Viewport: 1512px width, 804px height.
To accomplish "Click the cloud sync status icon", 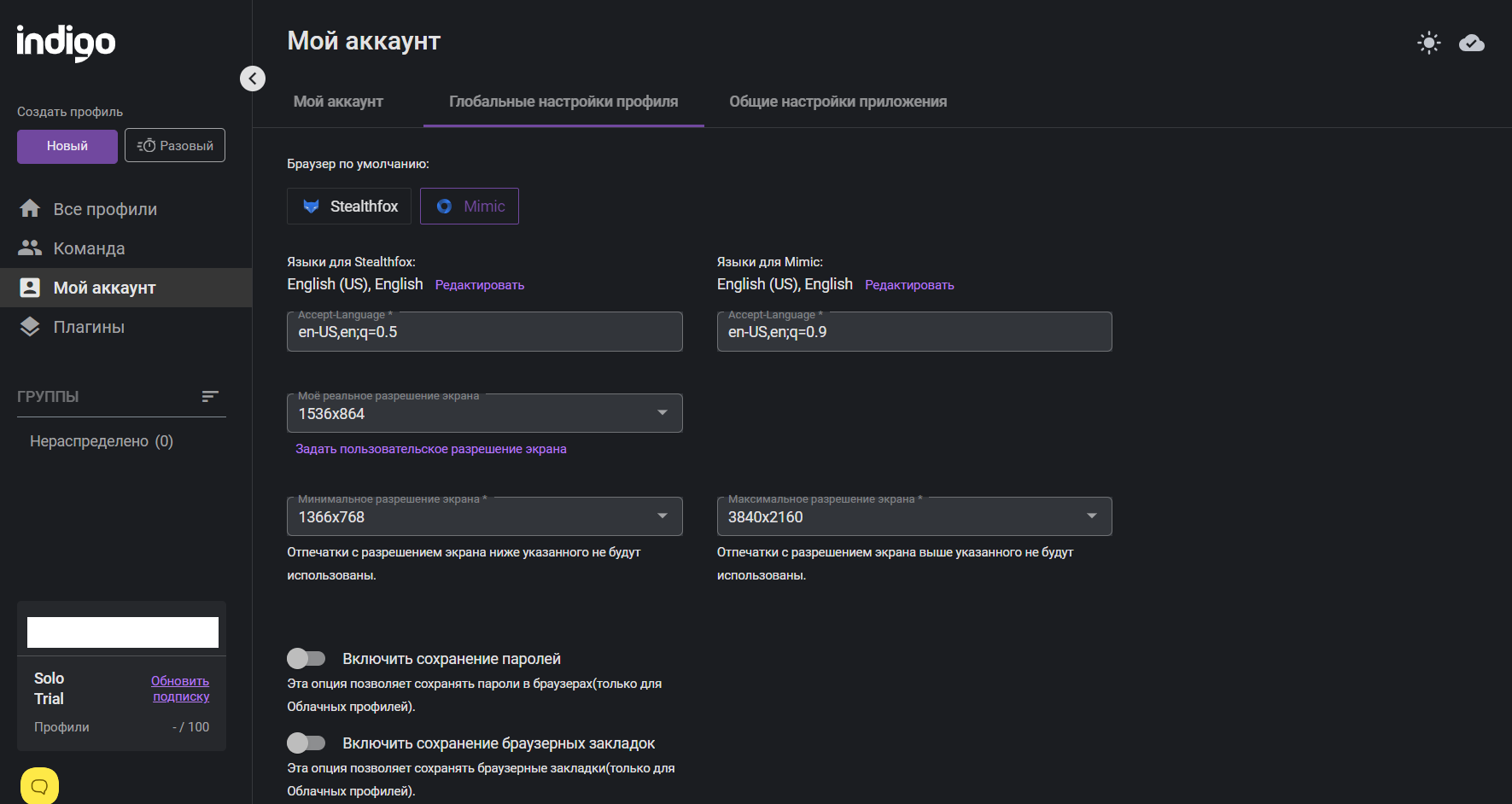I will pos(1472,43).
